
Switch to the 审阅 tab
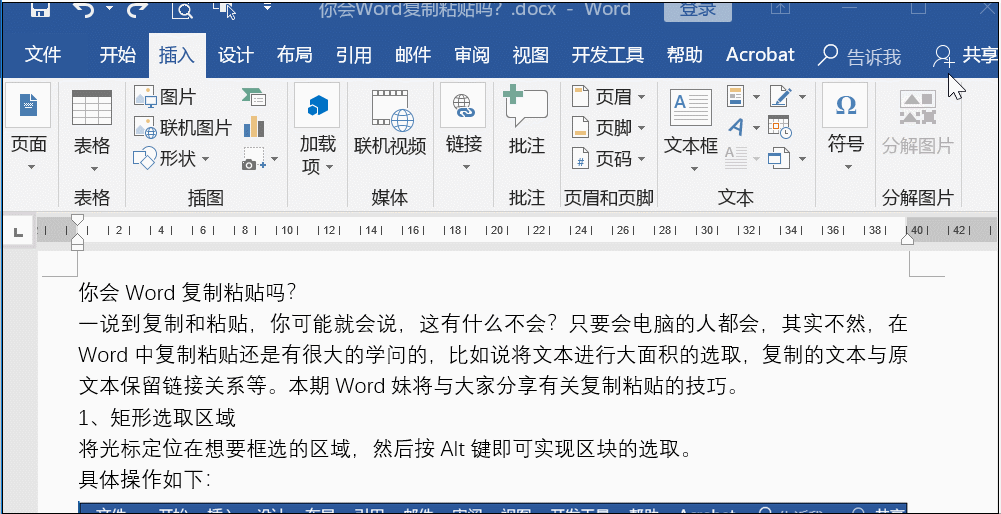point(472,55)
